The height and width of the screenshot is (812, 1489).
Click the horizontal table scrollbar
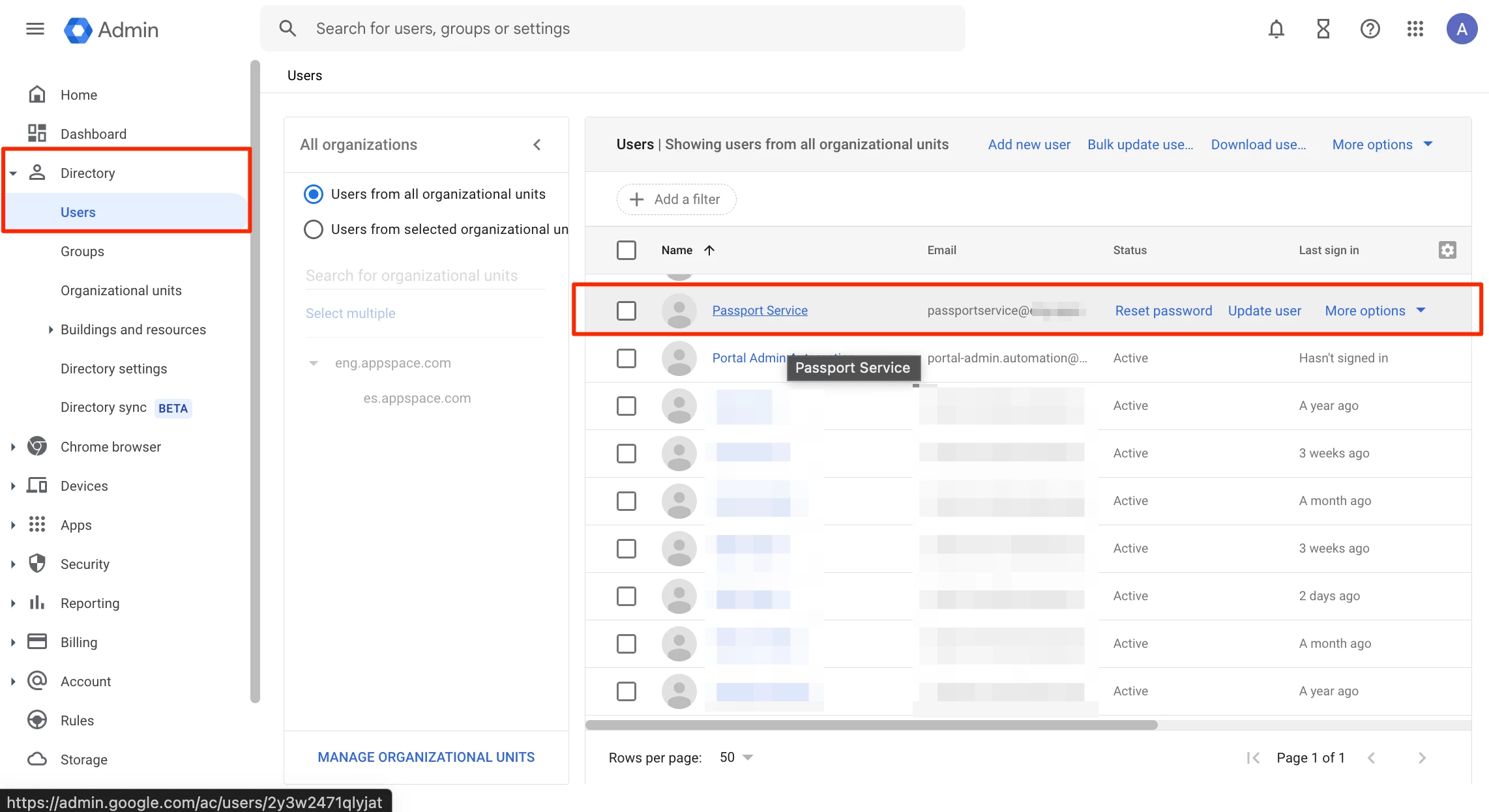click(x=871, y=725)
